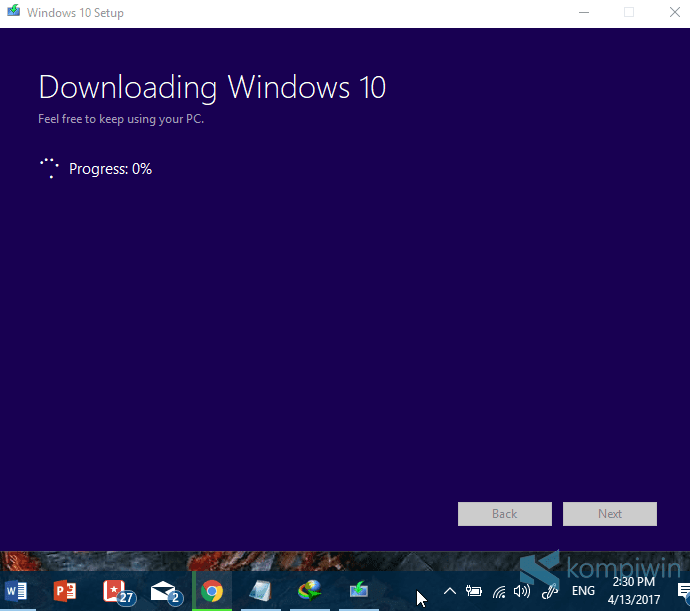Screen dimensions: 690x611
Task: Open the pen workspace tray icon
Action: [x=550, y=591]
